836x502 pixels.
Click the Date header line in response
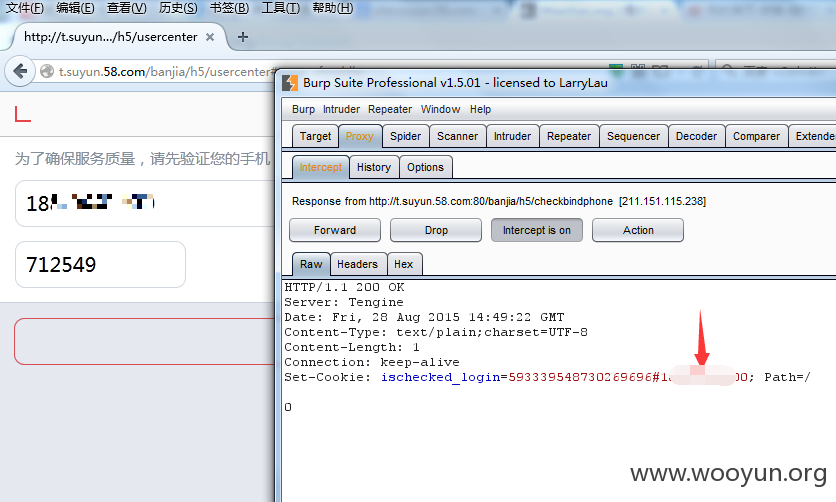(x=424, y=317)
